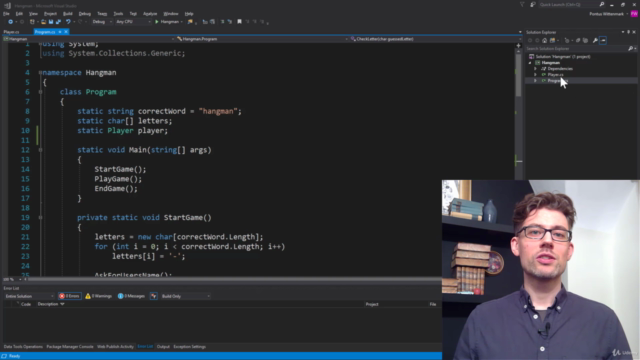
Task: Click the Project column header
Action: click(x=372, y=304)
